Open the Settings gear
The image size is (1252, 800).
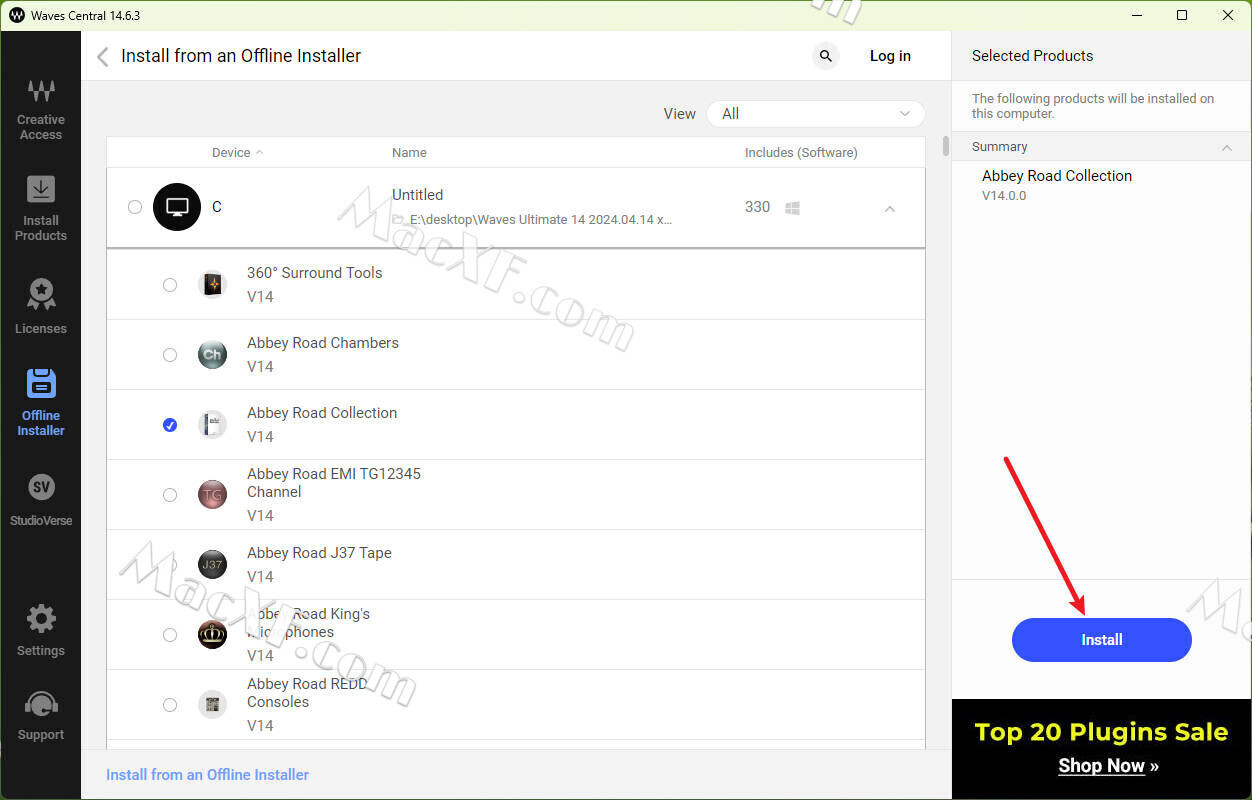click(x=41, y=629)
